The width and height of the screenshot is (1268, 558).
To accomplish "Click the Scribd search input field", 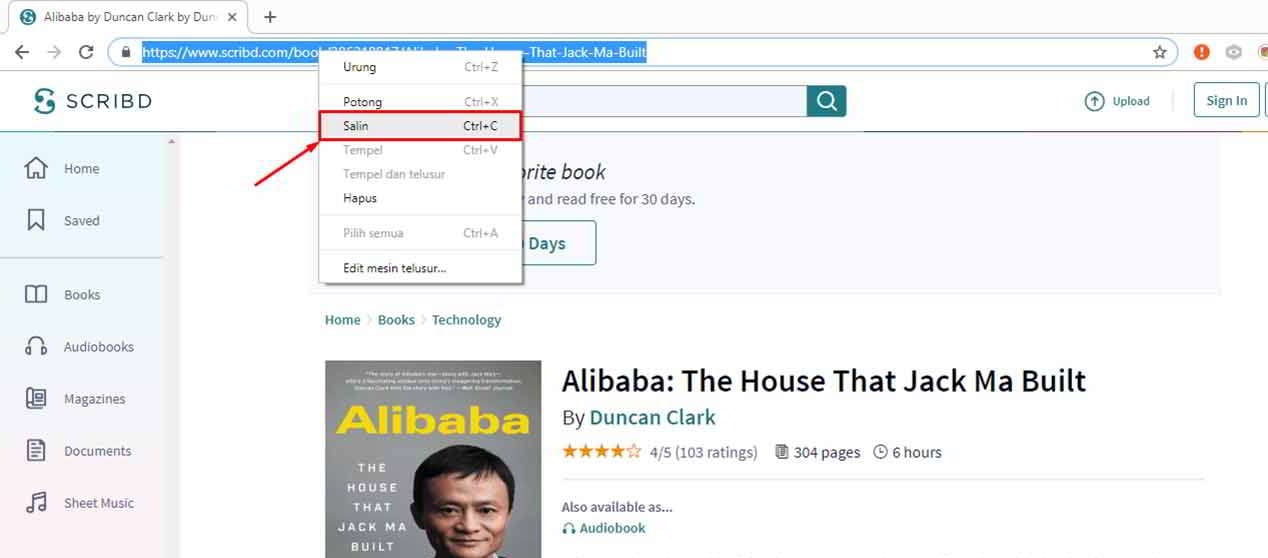I will coord(664,101).
